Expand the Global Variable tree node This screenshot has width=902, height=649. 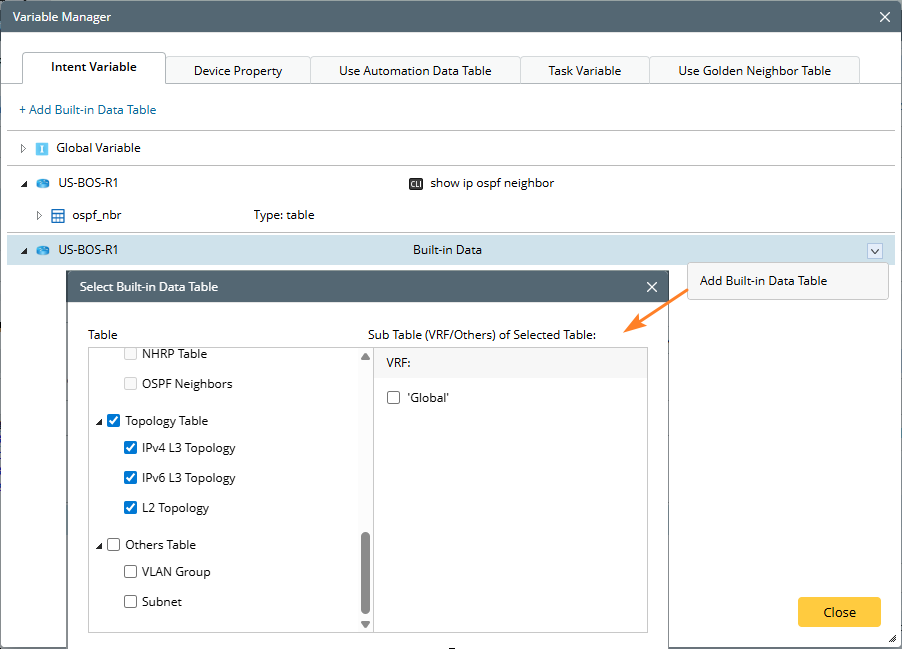click(25, 148)
